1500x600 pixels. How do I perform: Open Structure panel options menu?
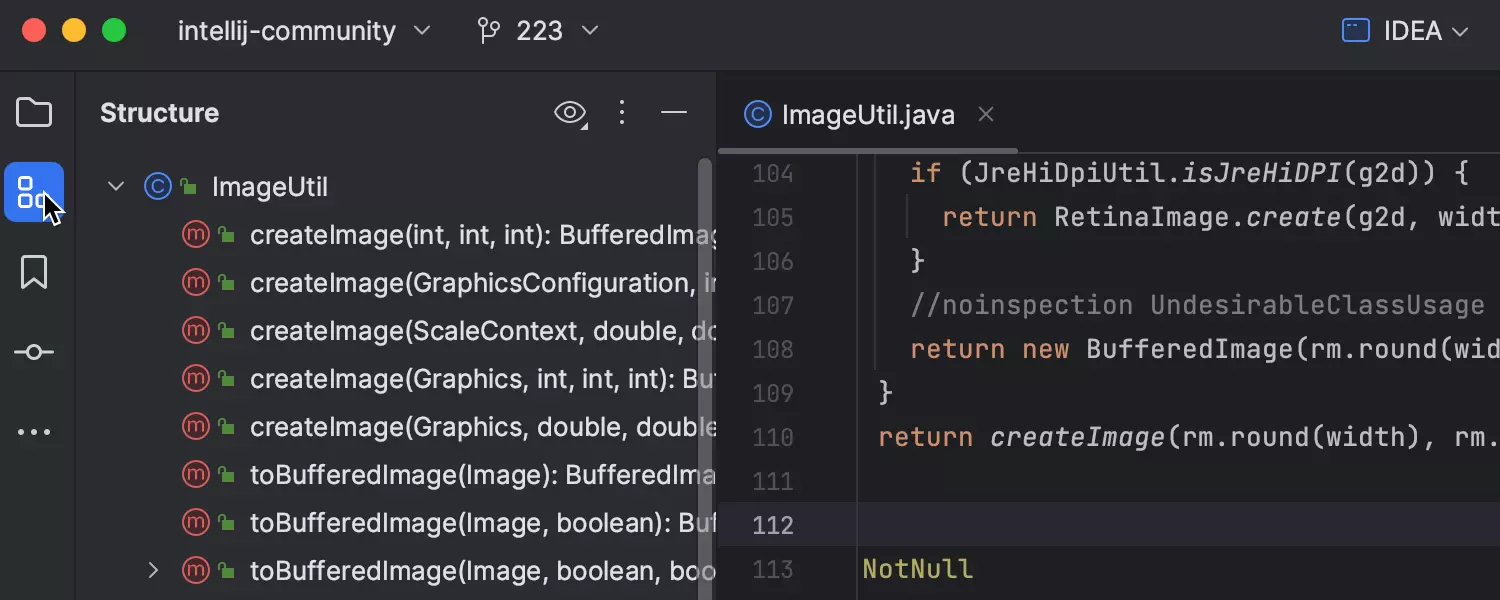[x=622, y=113]
